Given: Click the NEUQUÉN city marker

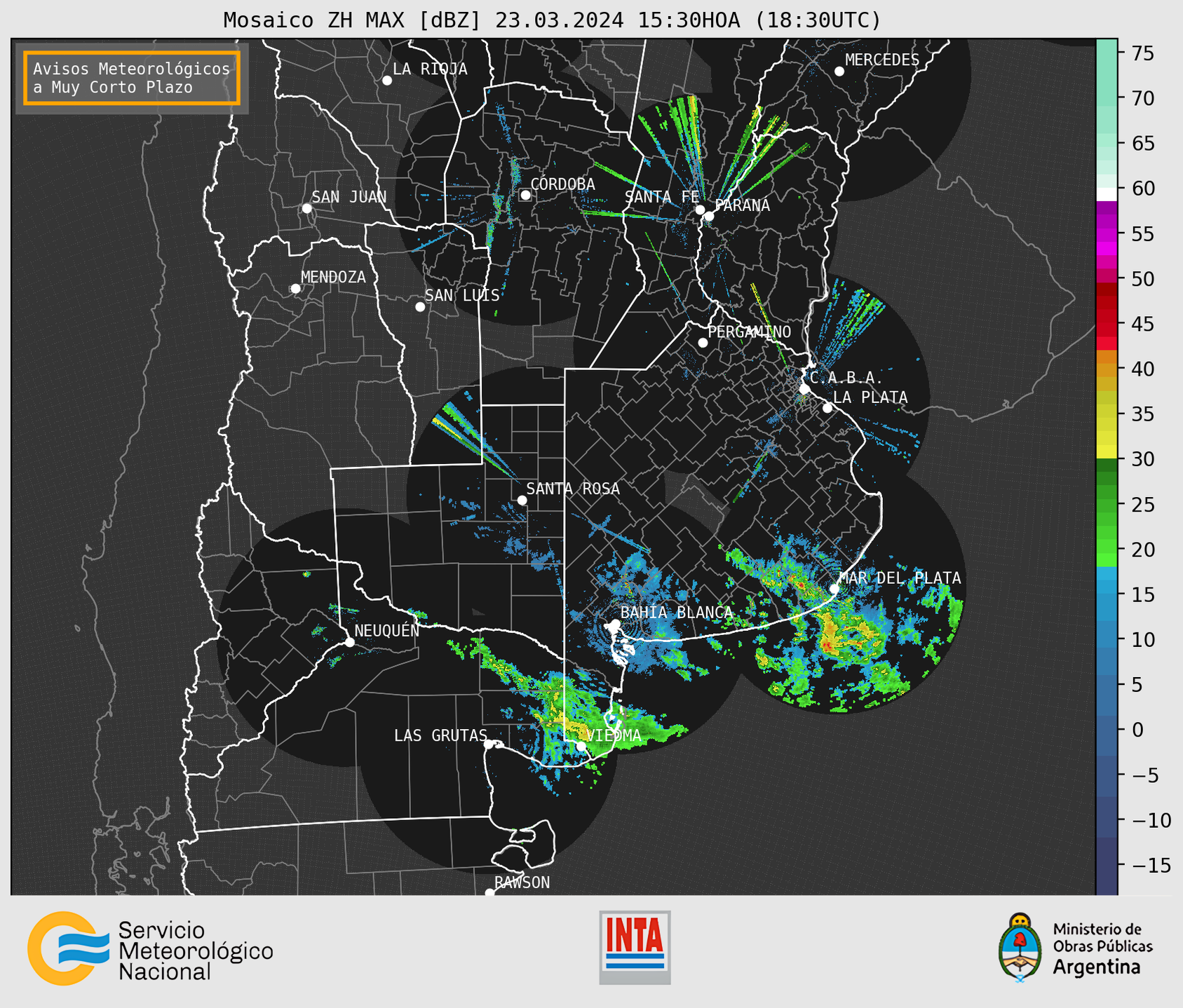Looking at the screenshot, I should pos(349,642).
